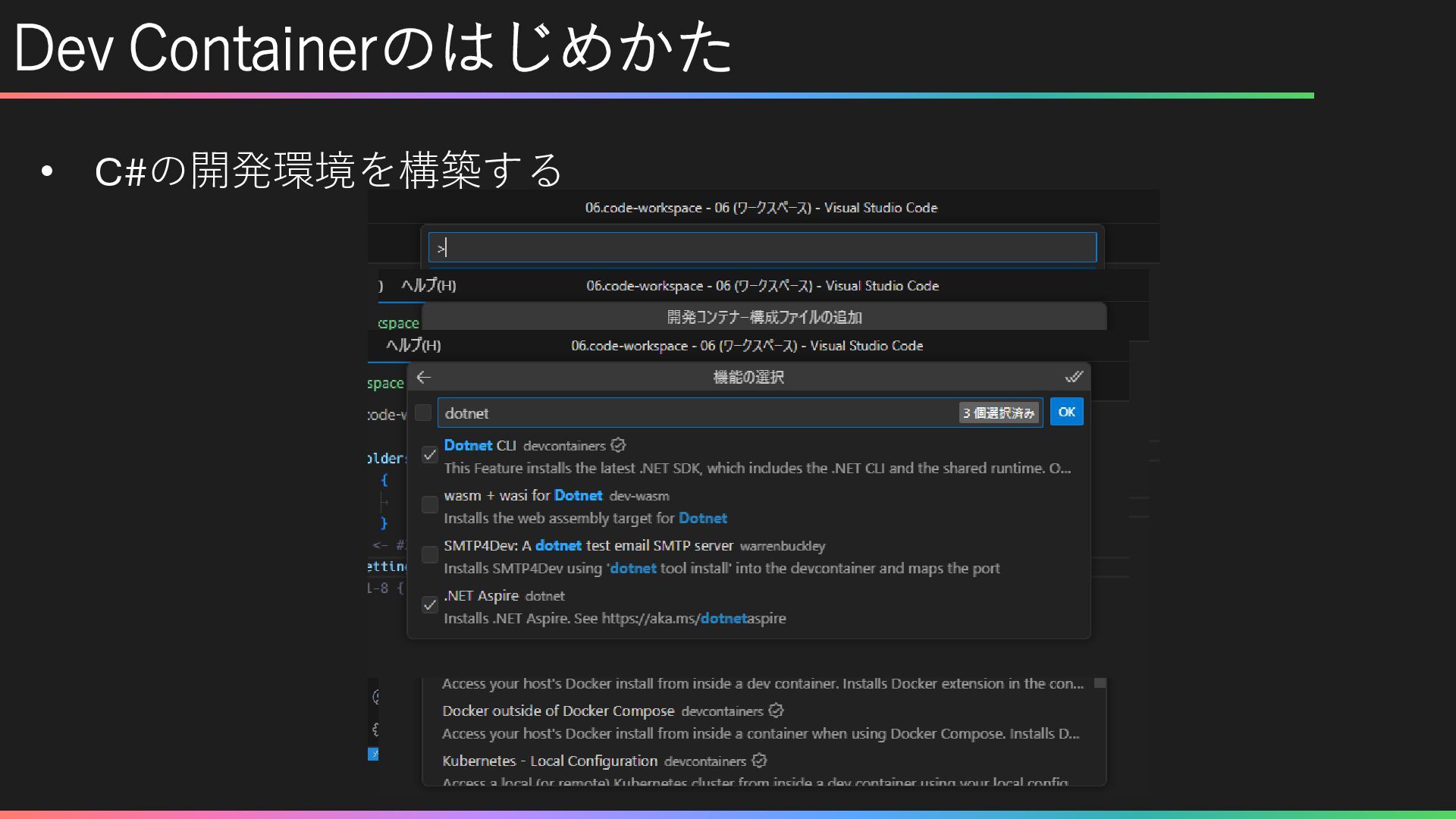1456x819 pixels.
Task: Click verified badge beside Docker outside of Docker Compose
Action: (x=776, y=711)
